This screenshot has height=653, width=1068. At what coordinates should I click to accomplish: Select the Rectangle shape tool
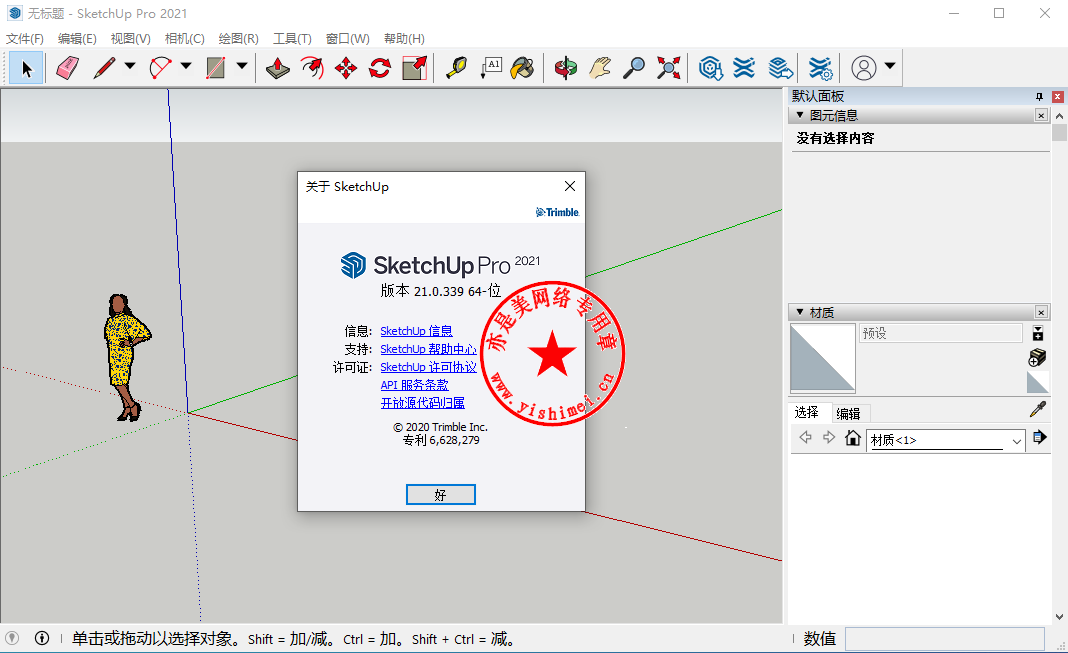216,68
